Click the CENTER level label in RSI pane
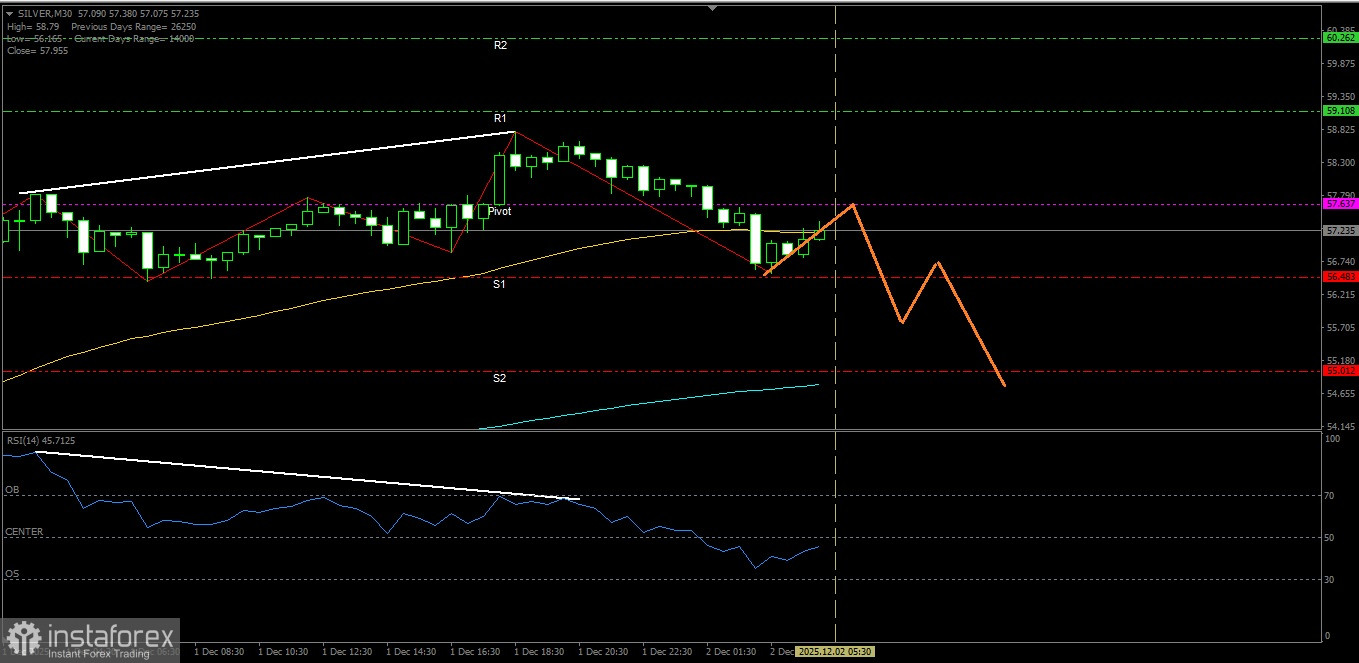Image resolution: width=1359 pixels, height=663 pixels. tap(24, 532)
